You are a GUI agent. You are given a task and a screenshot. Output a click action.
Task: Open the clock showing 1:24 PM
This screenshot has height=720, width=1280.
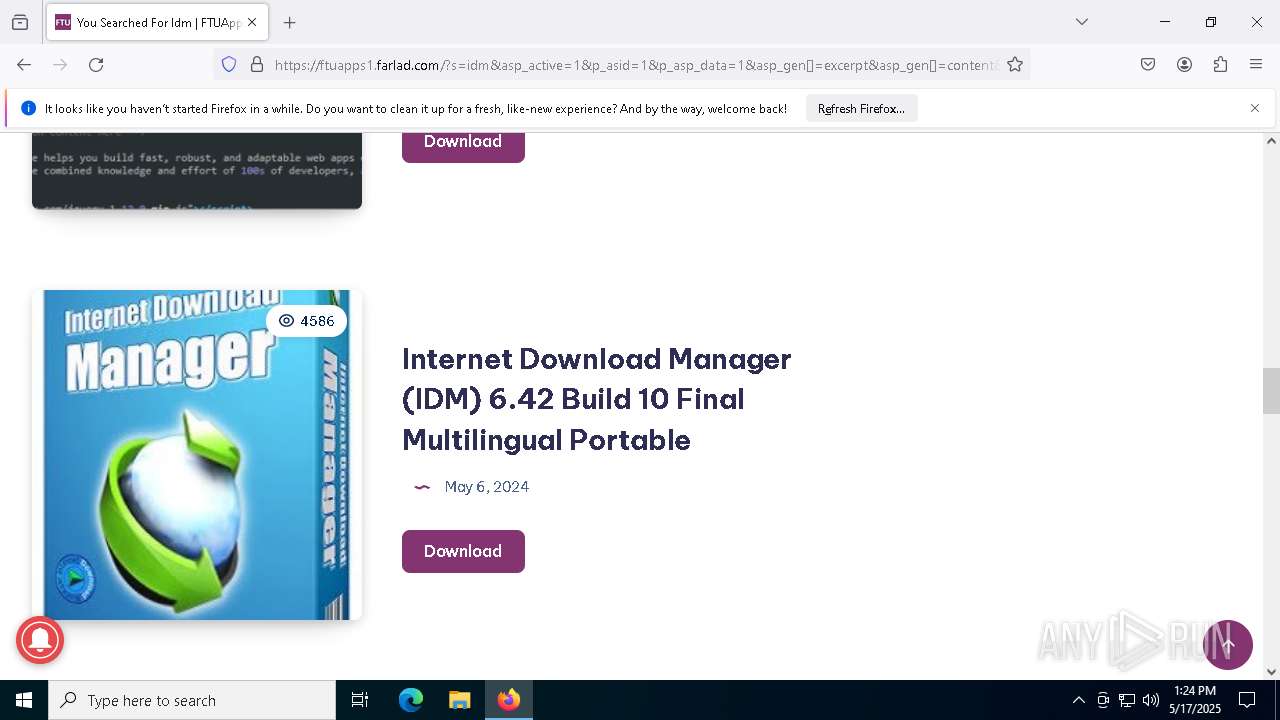click(x=1195, y=700)
